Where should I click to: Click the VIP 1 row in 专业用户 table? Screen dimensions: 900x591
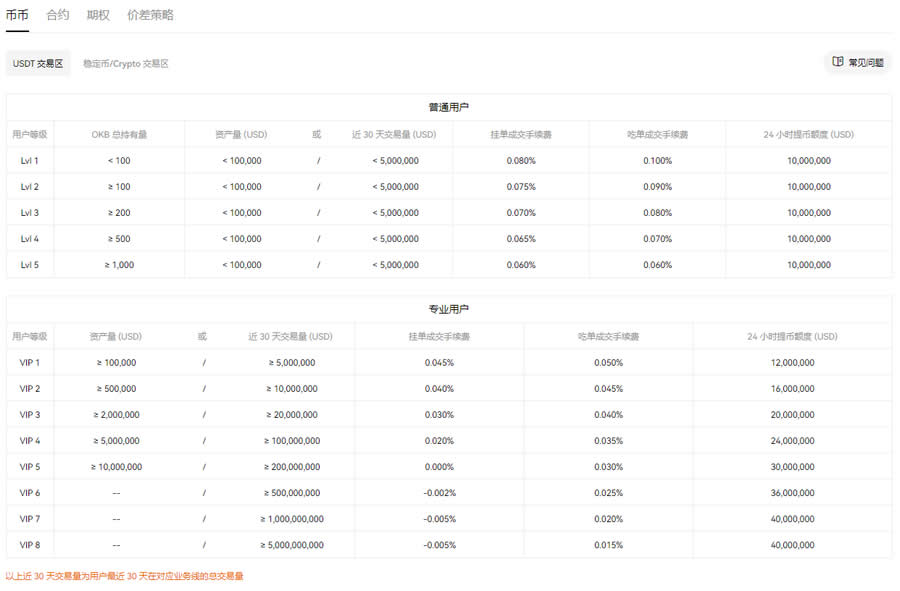[x=28, y=362]
